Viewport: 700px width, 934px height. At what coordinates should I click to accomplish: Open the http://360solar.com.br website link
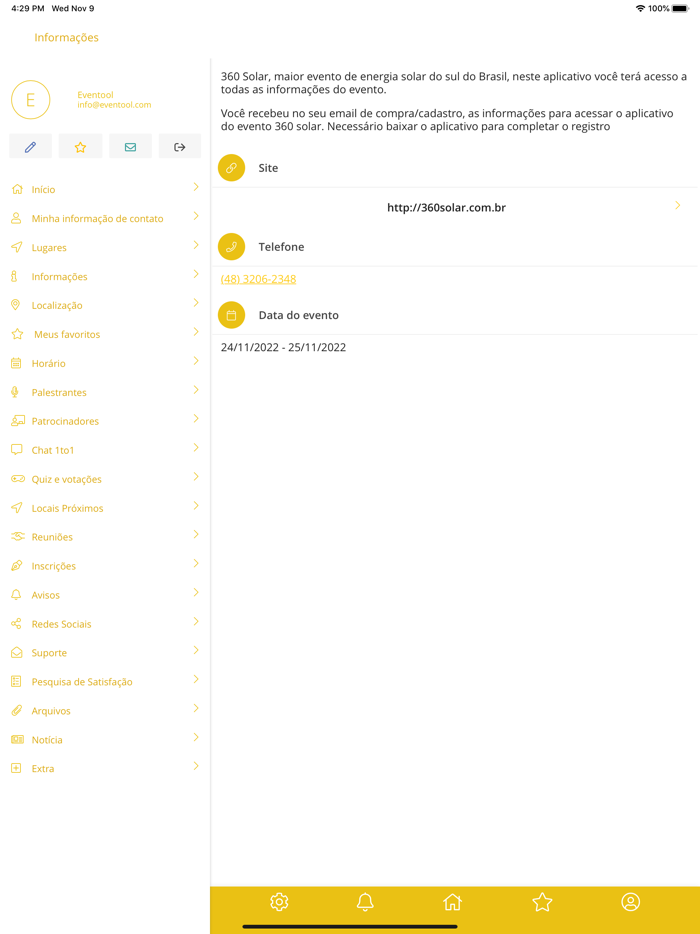tap(446, 208)
